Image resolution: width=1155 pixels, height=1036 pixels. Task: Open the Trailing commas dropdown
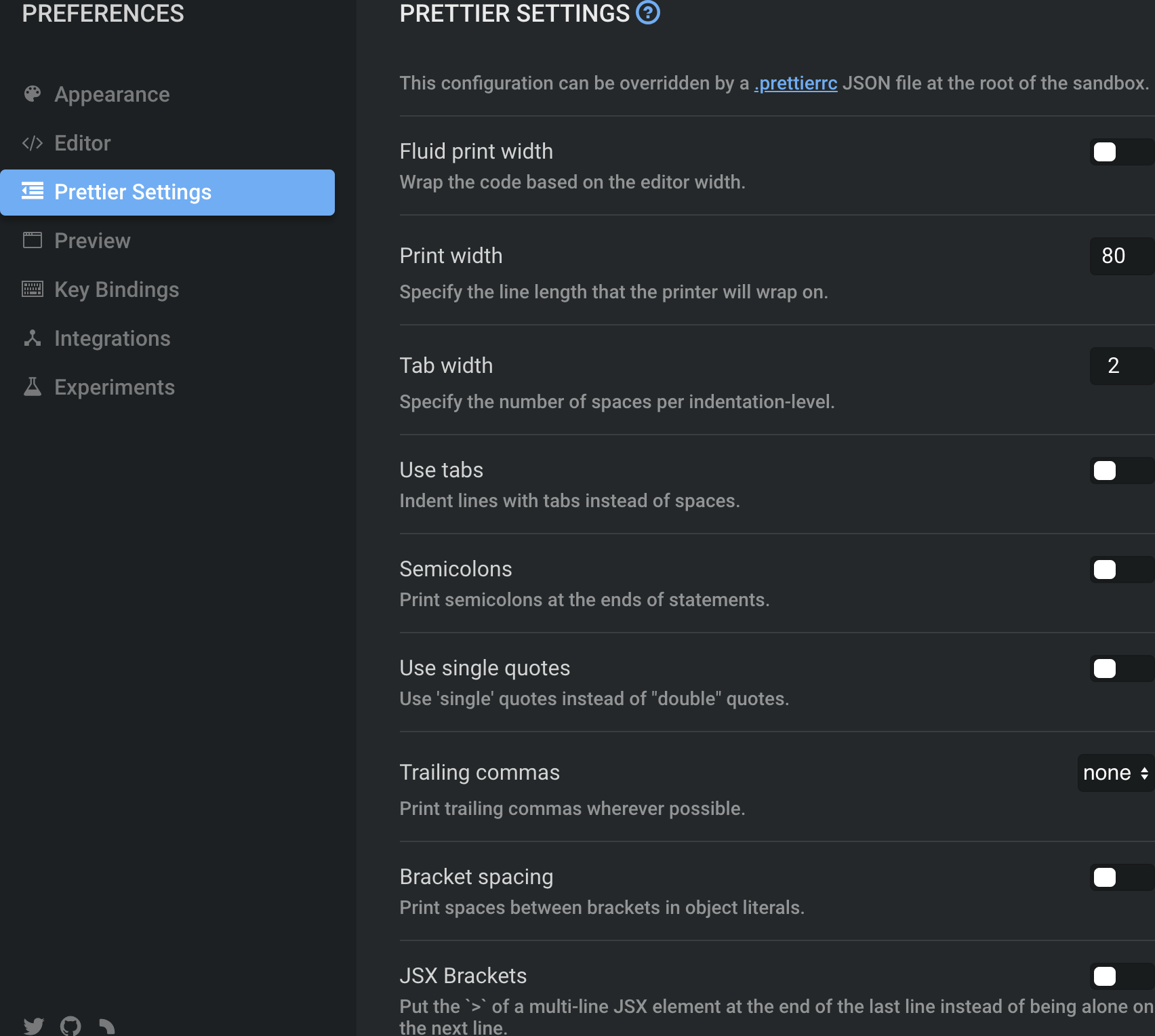(x=1114, y=772)
